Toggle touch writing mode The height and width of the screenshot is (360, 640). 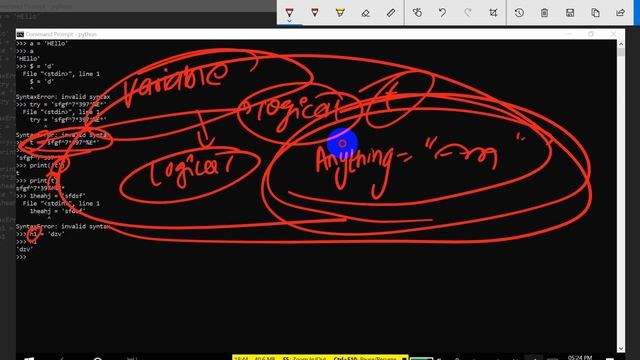[417, 13]
